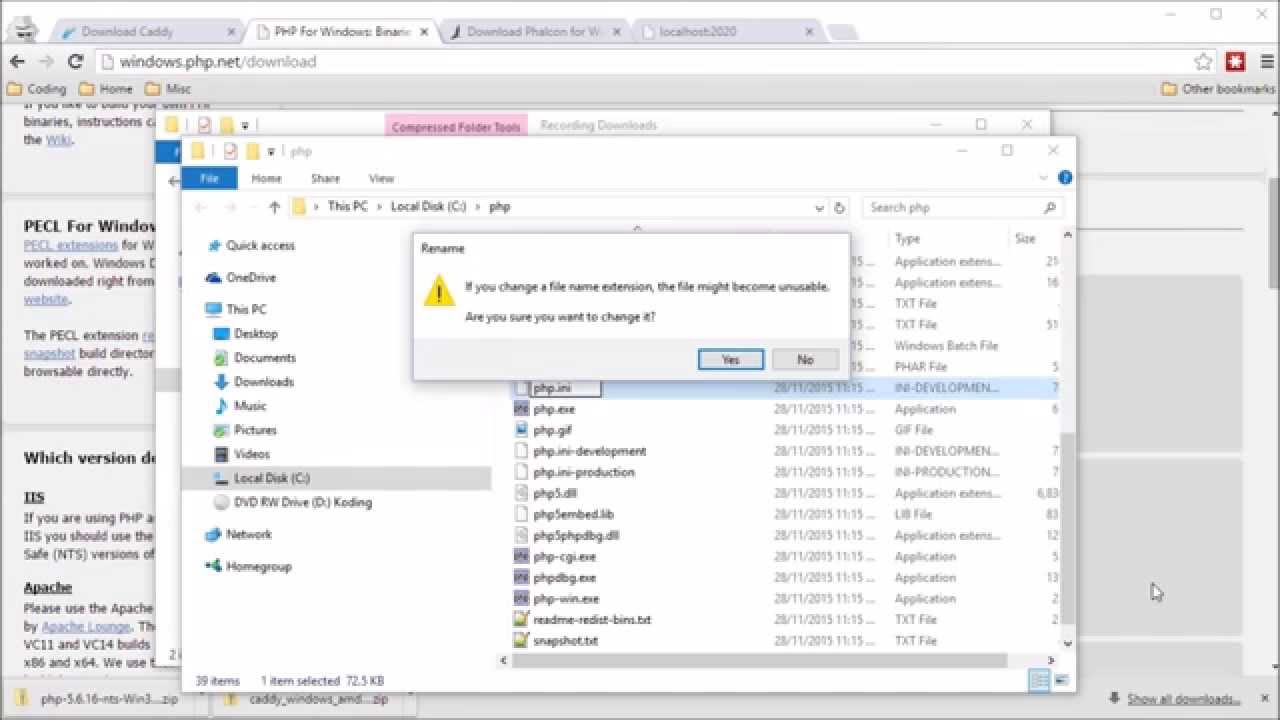Open the Home ribbon tab
The width and height of the screenshot is (1280, 720).
click(266, 178)
